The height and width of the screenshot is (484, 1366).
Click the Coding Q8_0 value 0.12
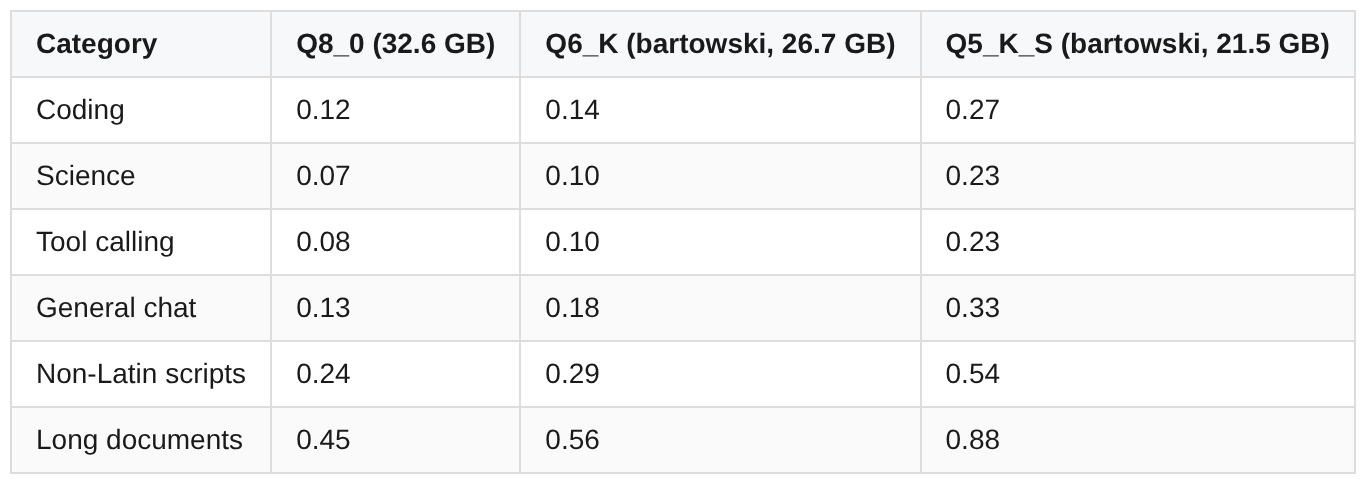pos(323,110)
